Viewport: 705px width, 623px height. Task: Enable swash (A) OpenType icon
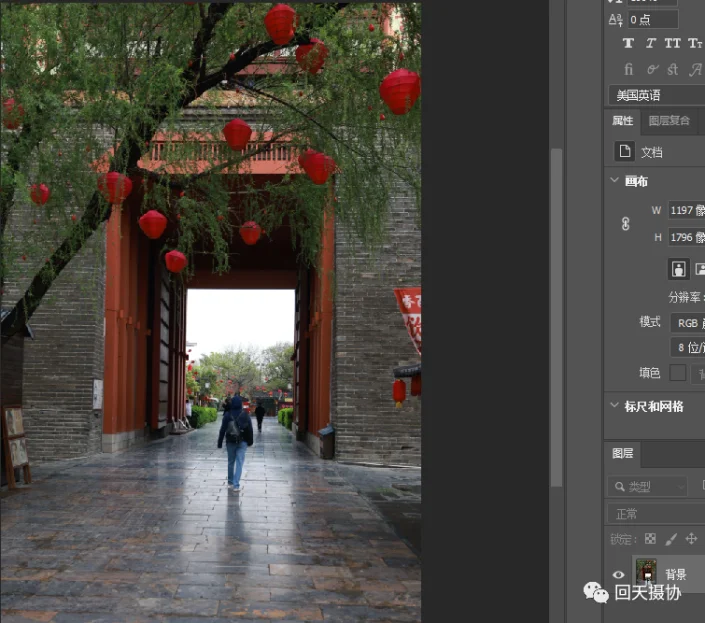696,69
